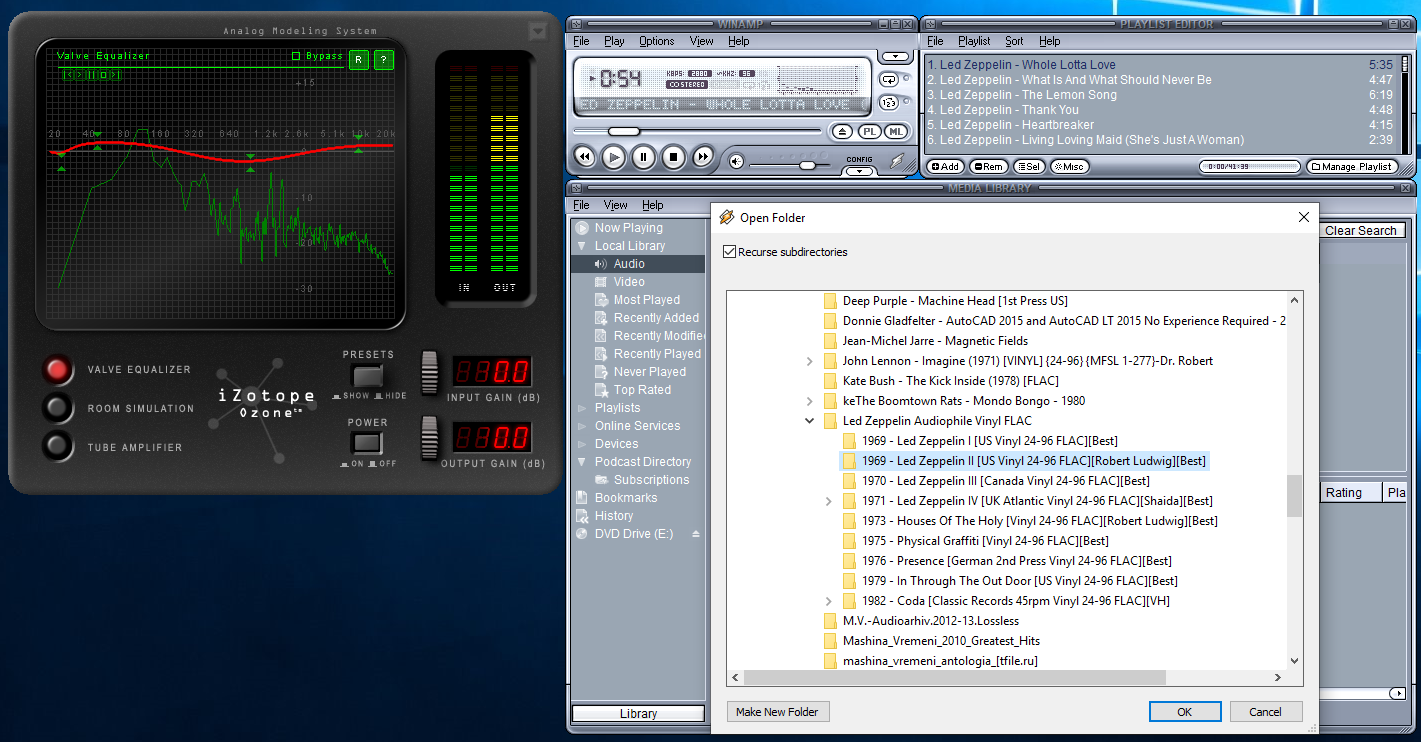Click Cancel in the Open Folder dialog
This screenshot has width=1421, height=742.
click(x=1265, y=712)
